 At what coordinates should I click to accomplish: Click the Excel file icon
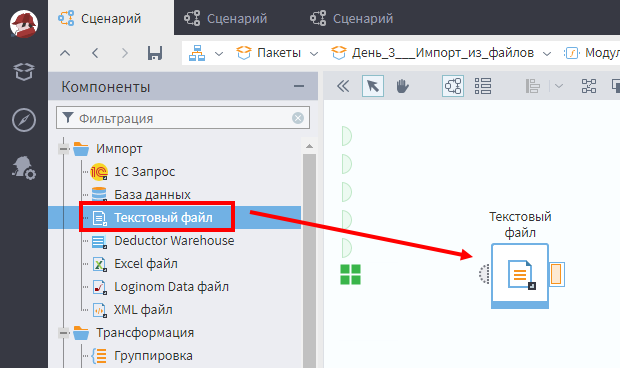click(x=99, y=264)
